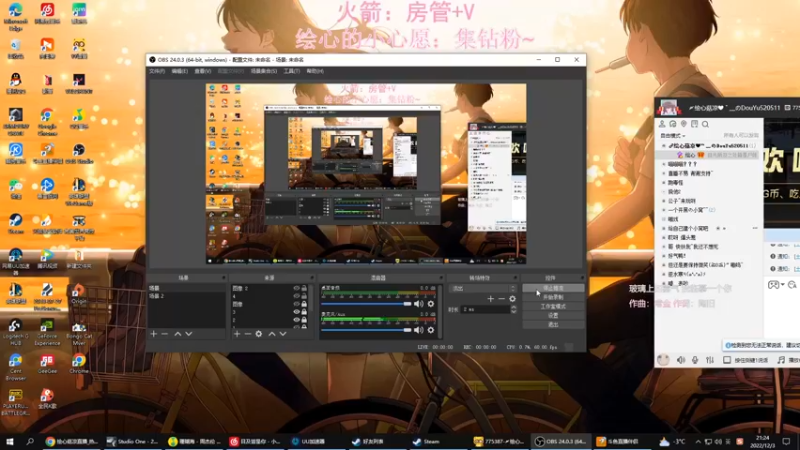Open source properties gear in the Sources panel
The height and width of the screenshot is (450, 800).
coord(259,334)
